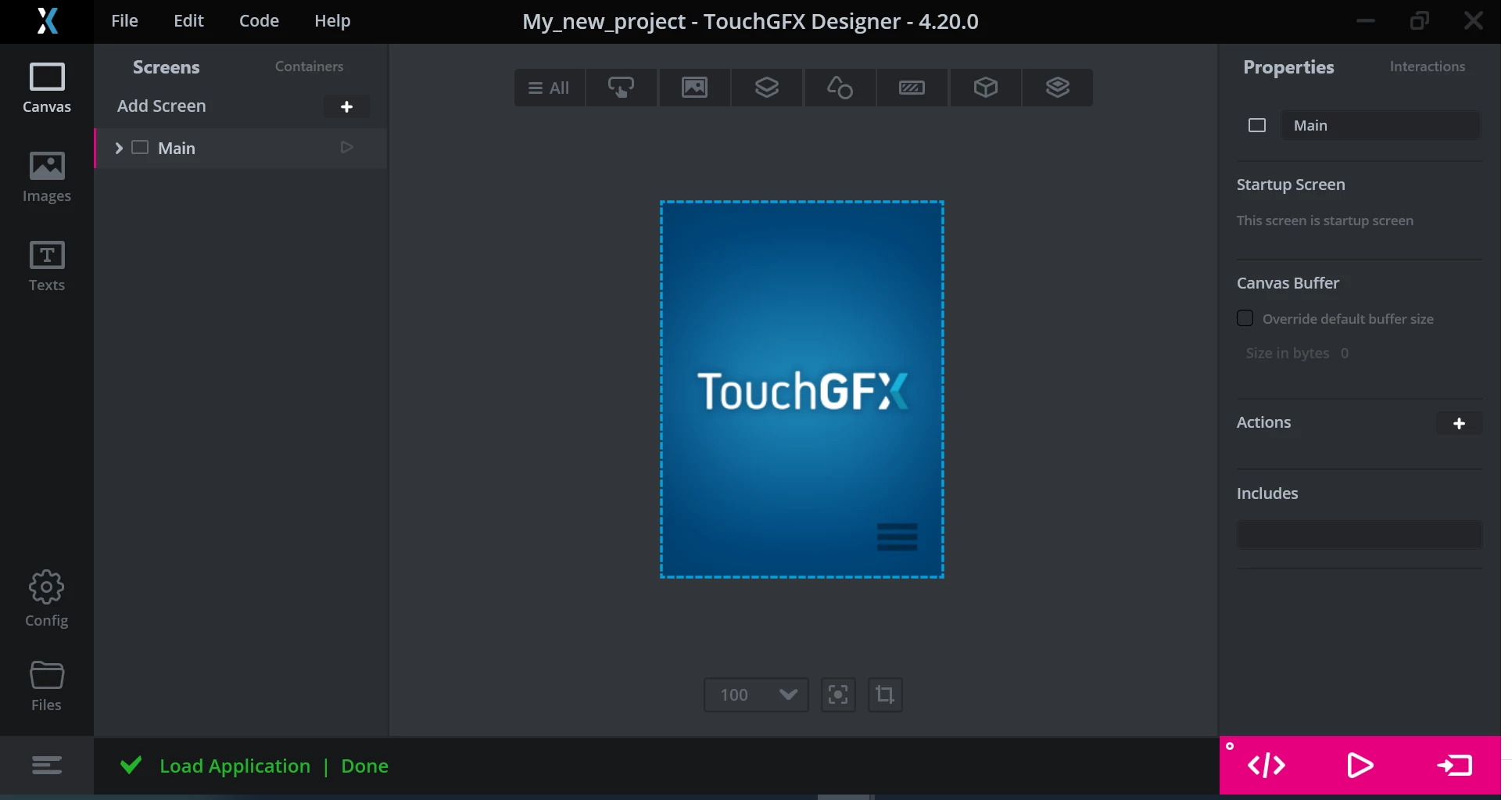Image resolution: width=1512 pixels, height=800 pixels.
Task: Open the Images view in sidebar
Action: pos(47,177)
